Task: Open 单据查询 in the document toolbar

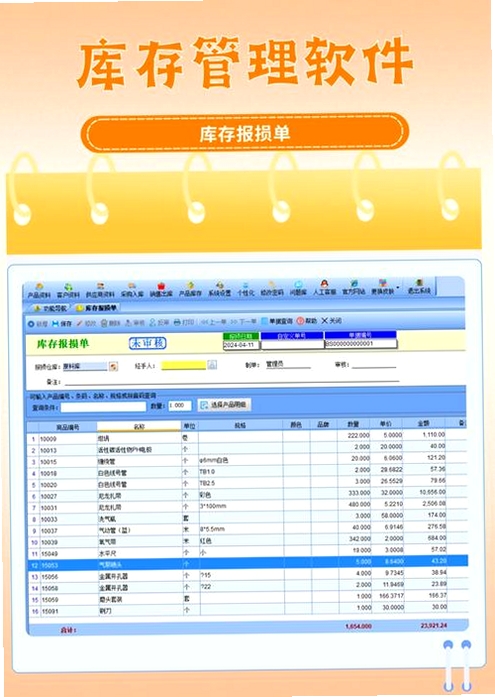Action: tap(277, 321)
